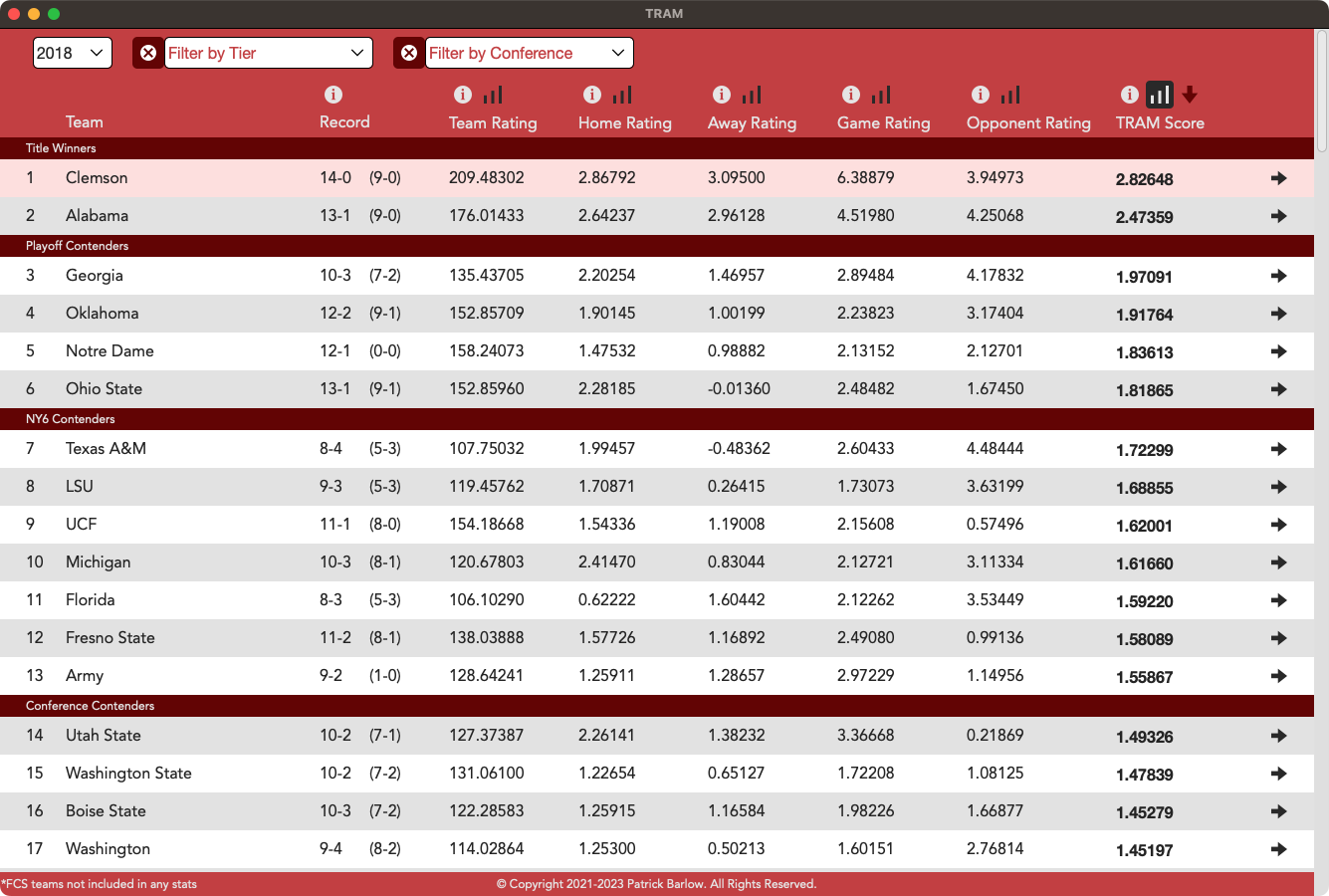The height and width of the screenshot is (896, 1329).
Task: Toggle the red descending sort arrow
Action: [1190, 95]
